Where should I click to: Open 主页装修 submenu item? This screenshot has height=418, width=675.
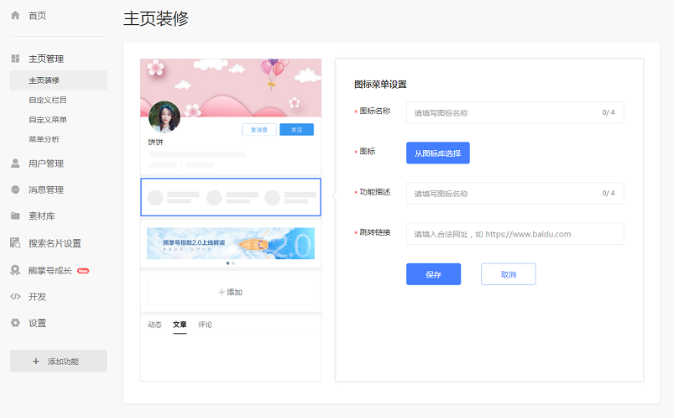coord(59,81)
